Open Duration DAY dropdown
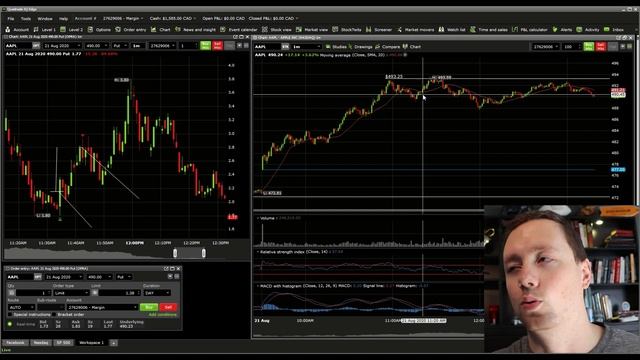The image size is (640, 360). [x=157, y=293]
